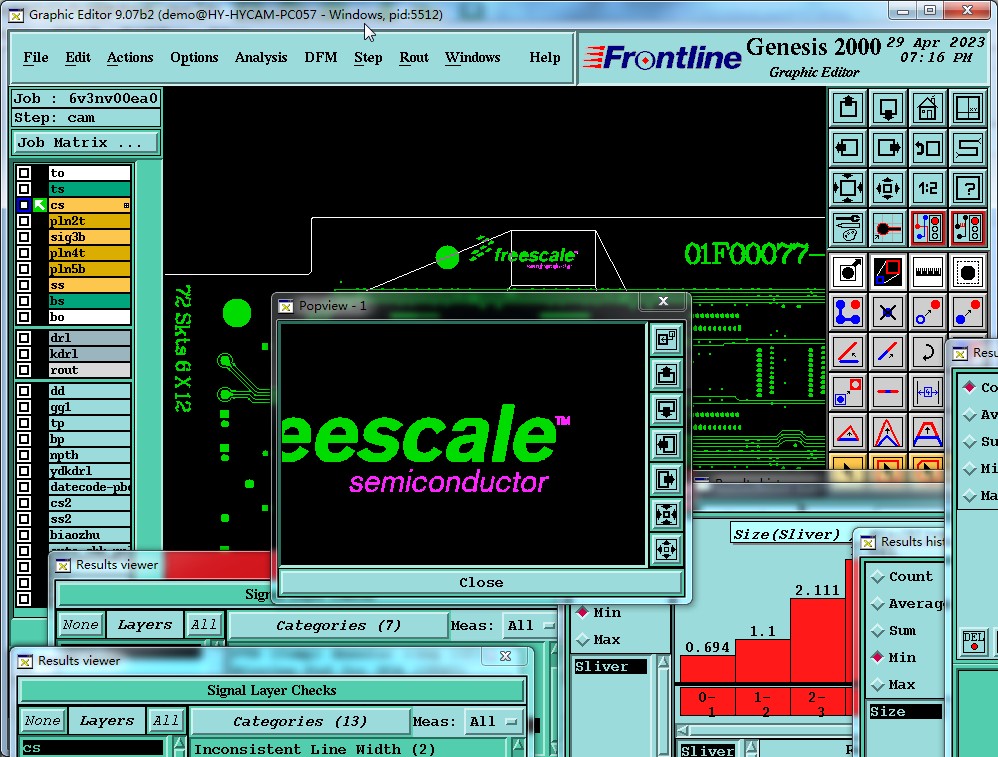Click the Home view house icon
Image resolution: width=998 pixels, height=757 pixels.
pyautogui.click(x=928, y=108)
